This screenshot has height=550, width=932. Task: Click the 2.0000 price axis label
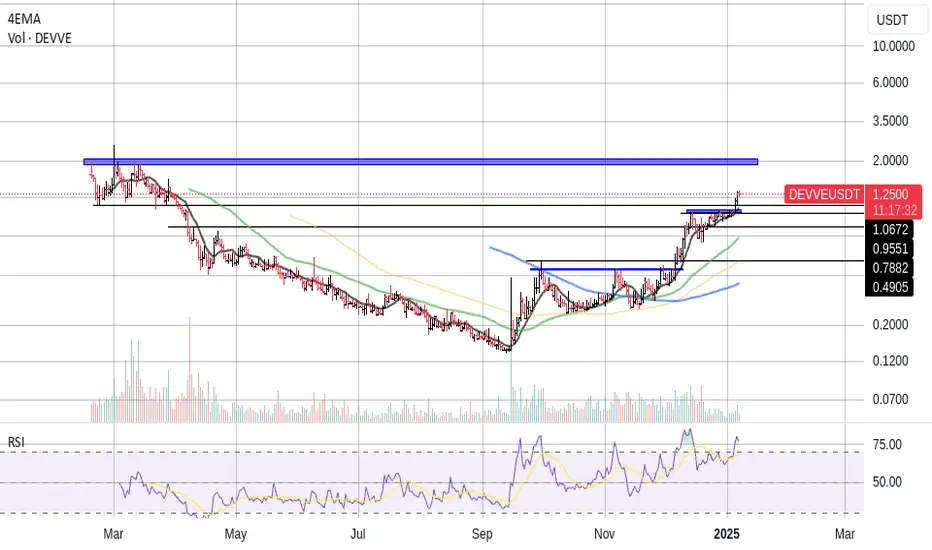pos(890,161)
